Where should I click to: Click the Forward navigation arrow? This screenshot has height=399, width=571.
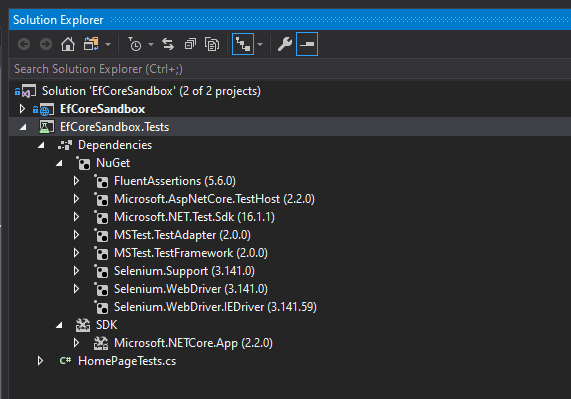(x=46, y=44)
